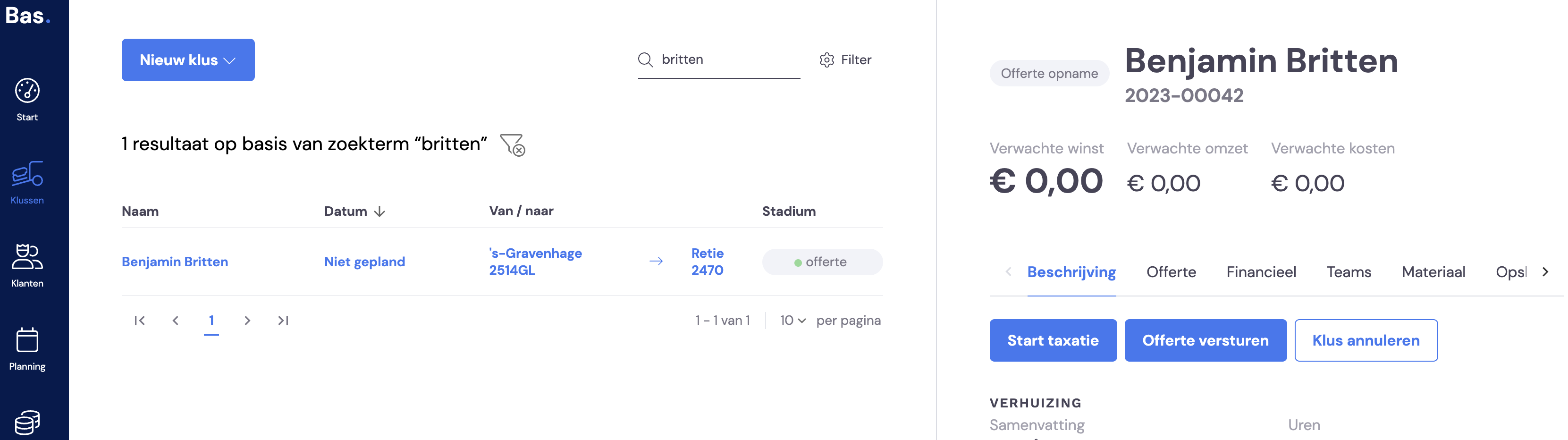Change the 10 per pagina dropdown

coord(792,321)
